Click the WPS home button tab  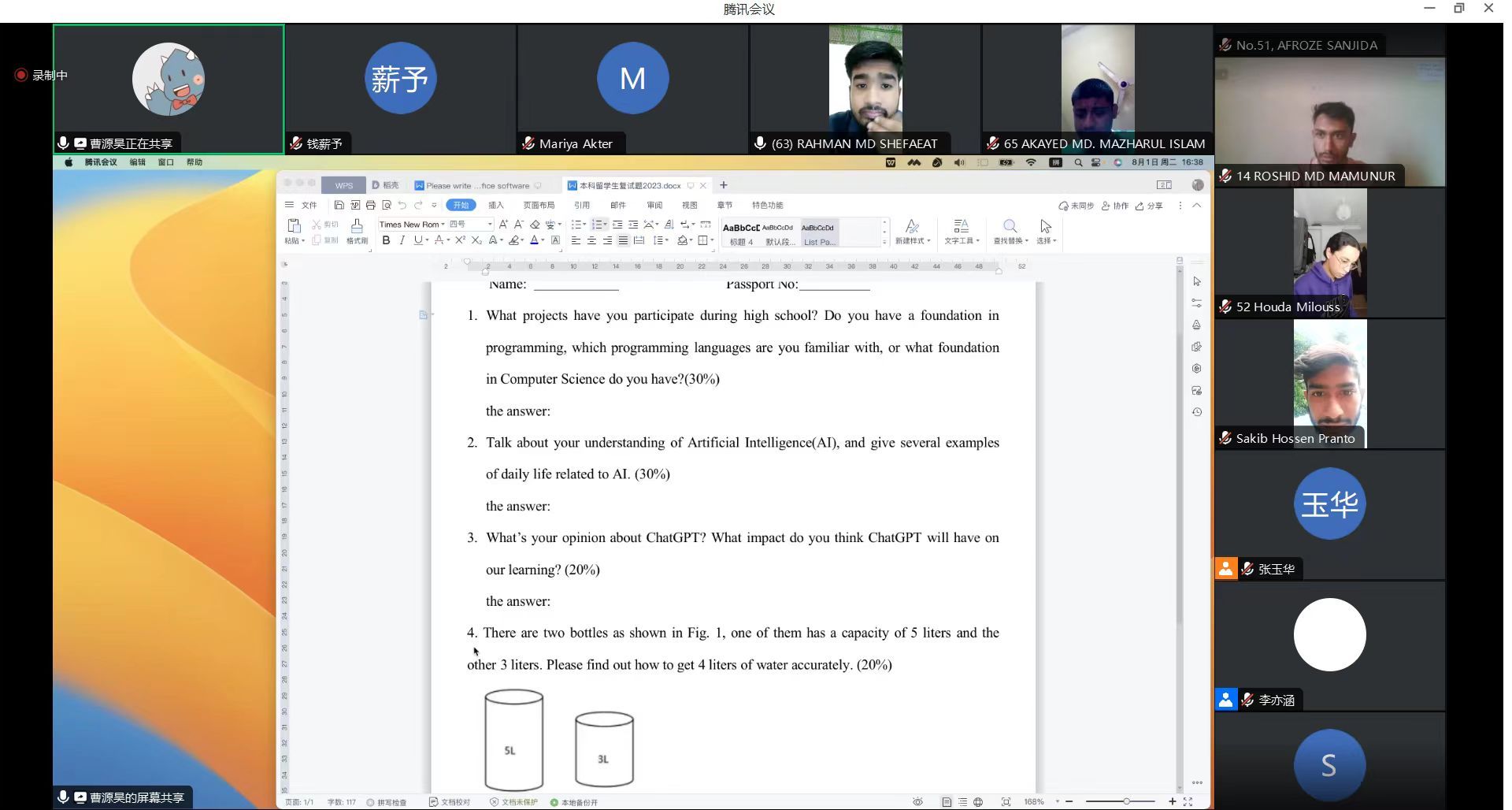tap(344, 185)
